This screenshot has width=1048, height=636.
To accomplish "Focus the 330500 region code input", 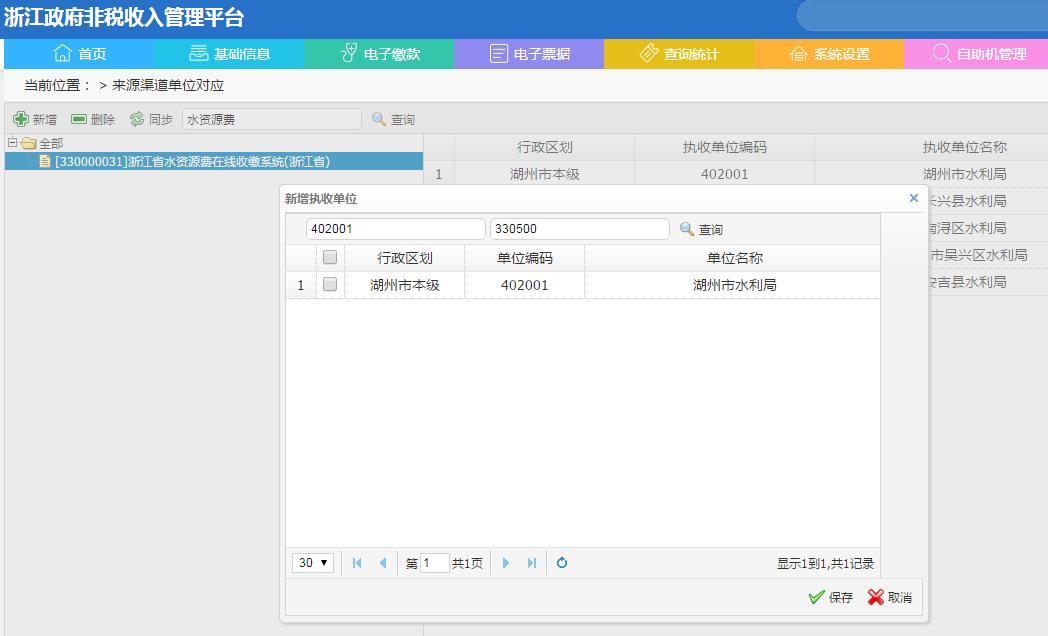I will point(579,228).
